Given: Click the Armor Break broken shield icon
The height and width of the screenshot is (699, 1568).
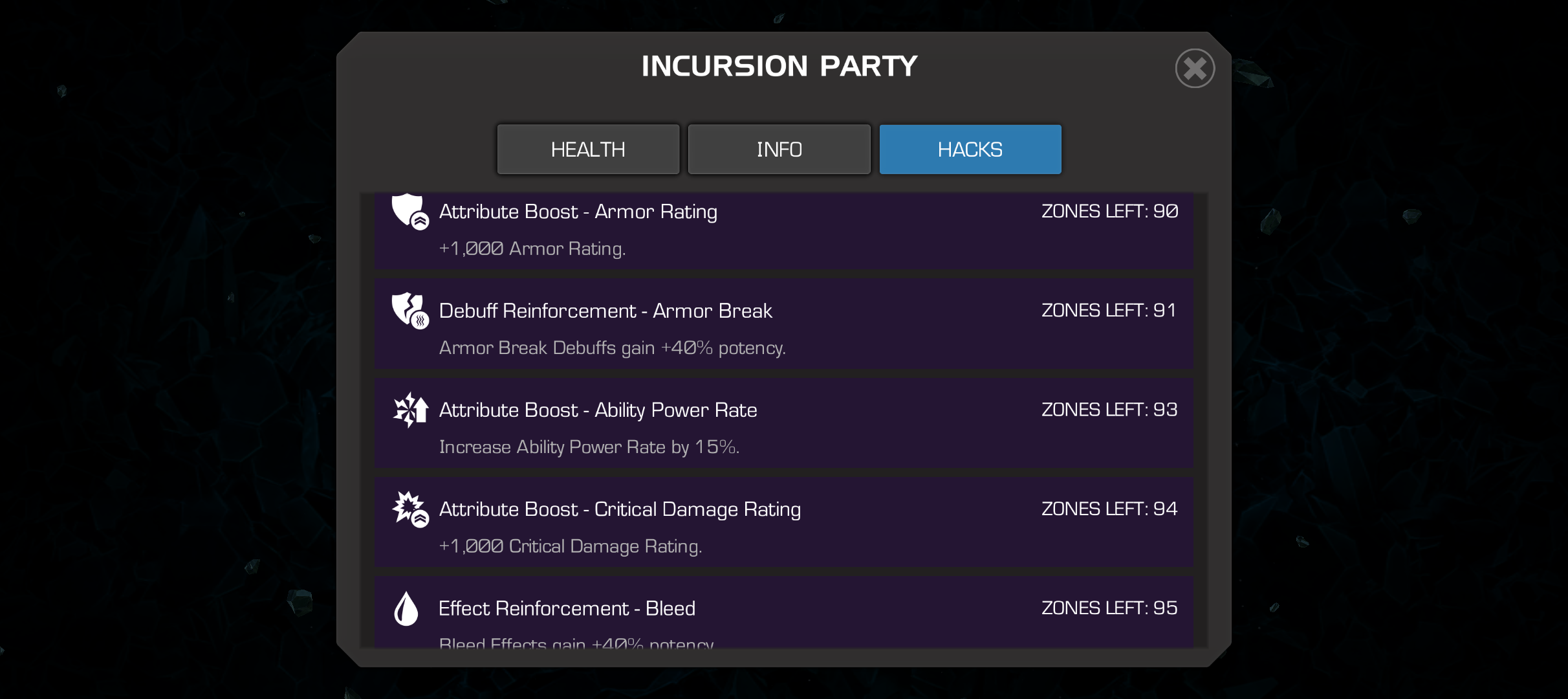Looking at the screenshot, I should click(x=410, y=311).
